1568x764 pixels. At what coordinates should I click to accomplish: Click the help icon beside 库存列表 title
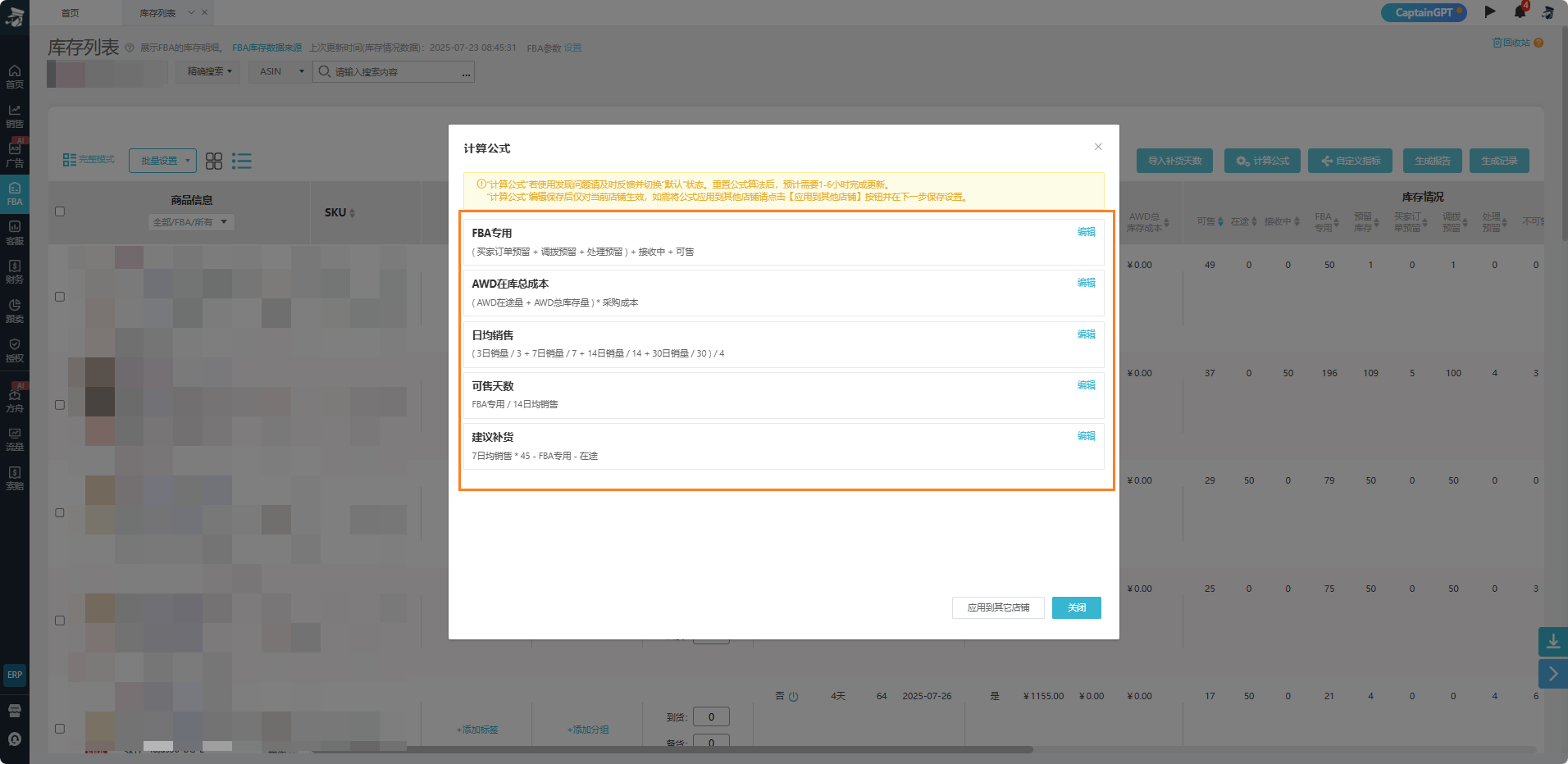tap(130, 48)
